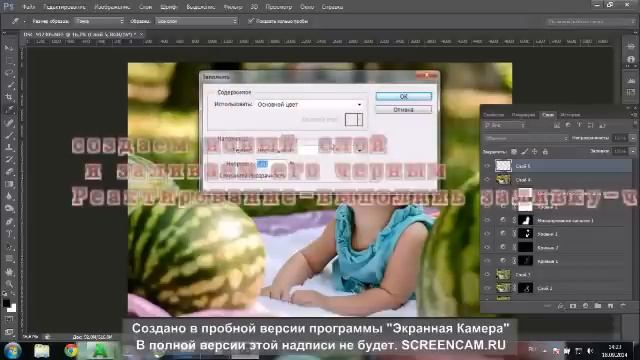Select the Hand tool

(x=9, y=271)
